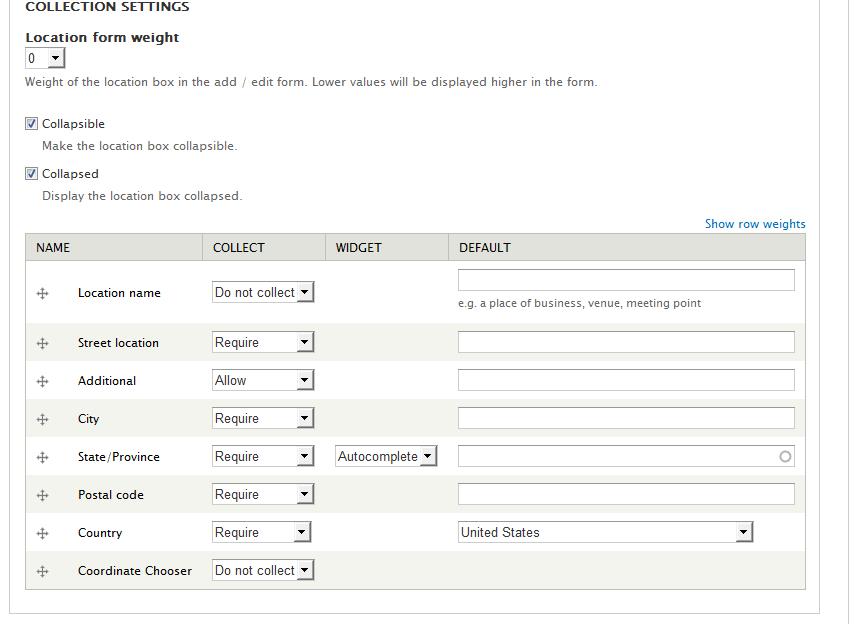Click the Street location row drag handle
Image resolution: width=860 pixels, height=624 pixels.
click(x=43, y=343)
